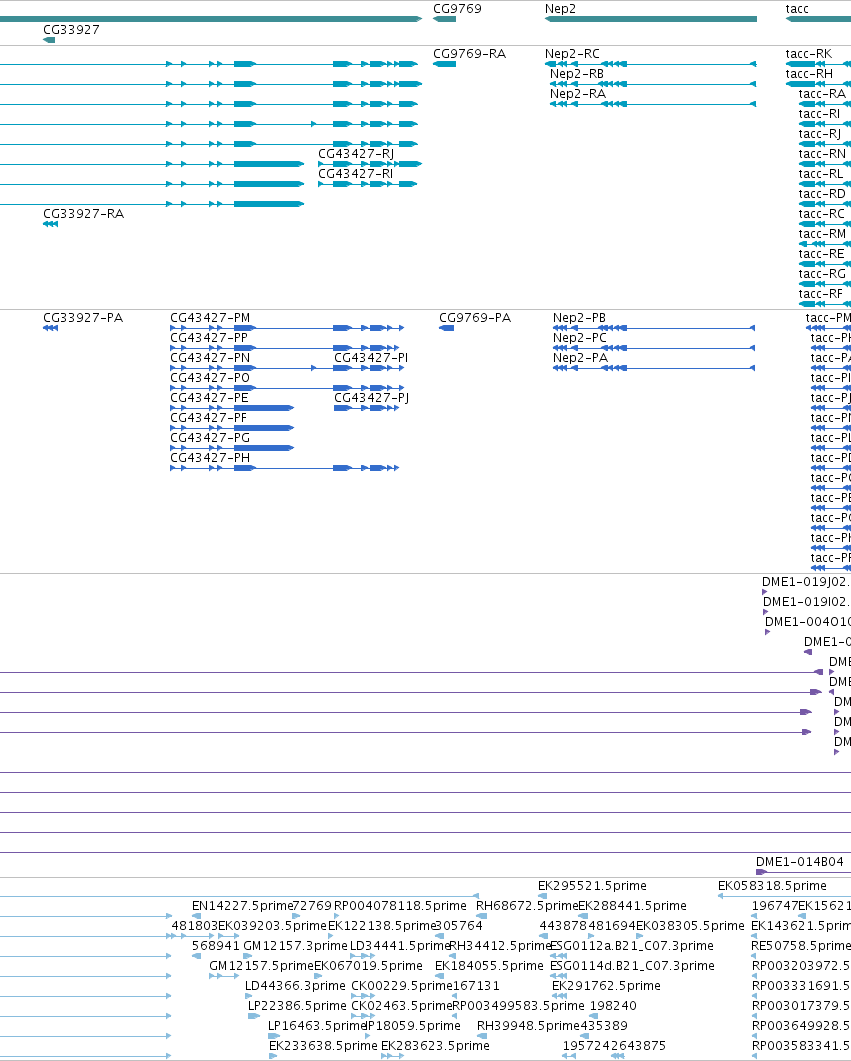Select the CG43427-RI transcript label
The height and width of the screenshot is (1061, 851).
tap(355, 174)
